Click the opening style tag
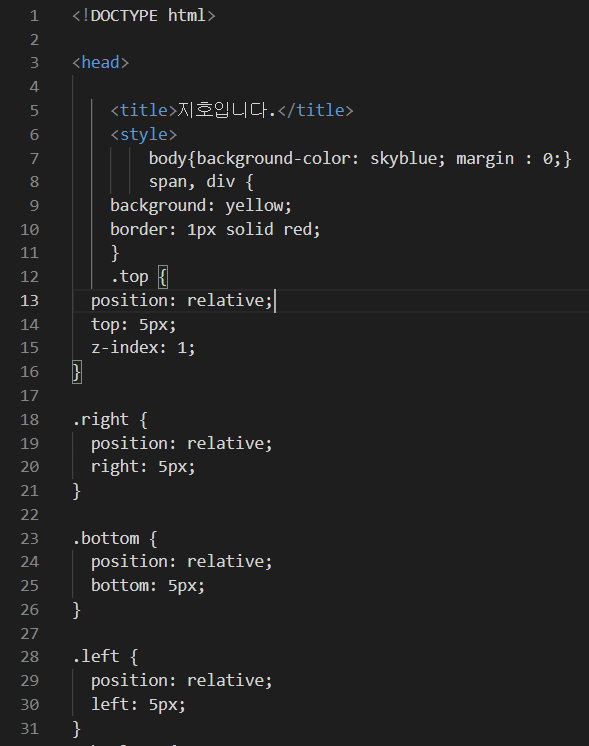This screenshot has width=589, height=746. 144,135
